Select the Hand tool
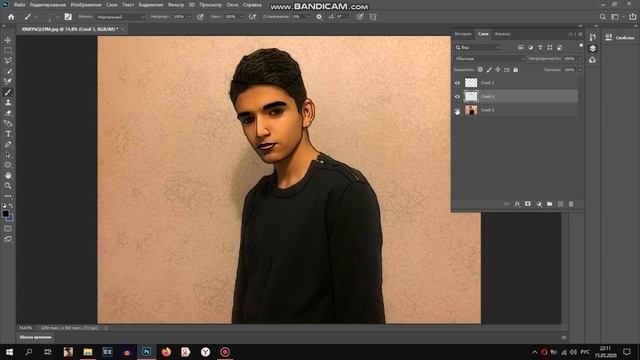640x360 pixels. tap(8, 176)
